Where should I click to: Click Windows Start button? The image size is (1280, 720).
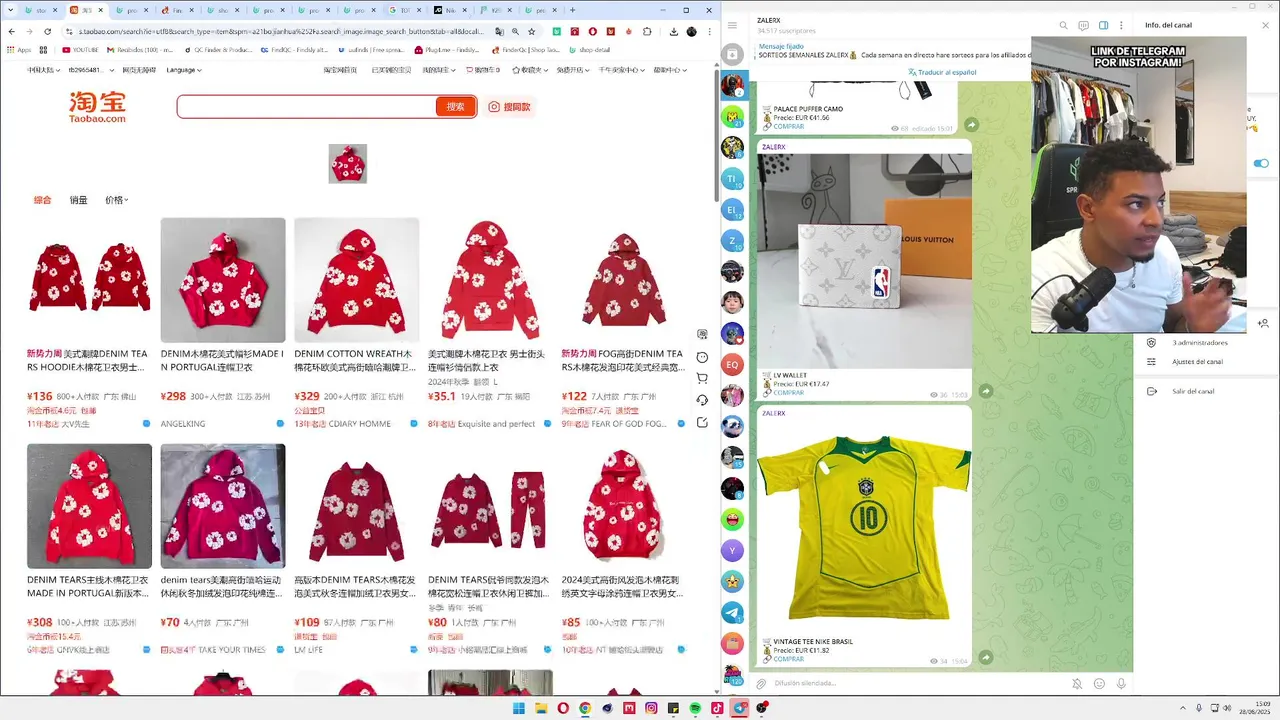[x=519, y=708]
